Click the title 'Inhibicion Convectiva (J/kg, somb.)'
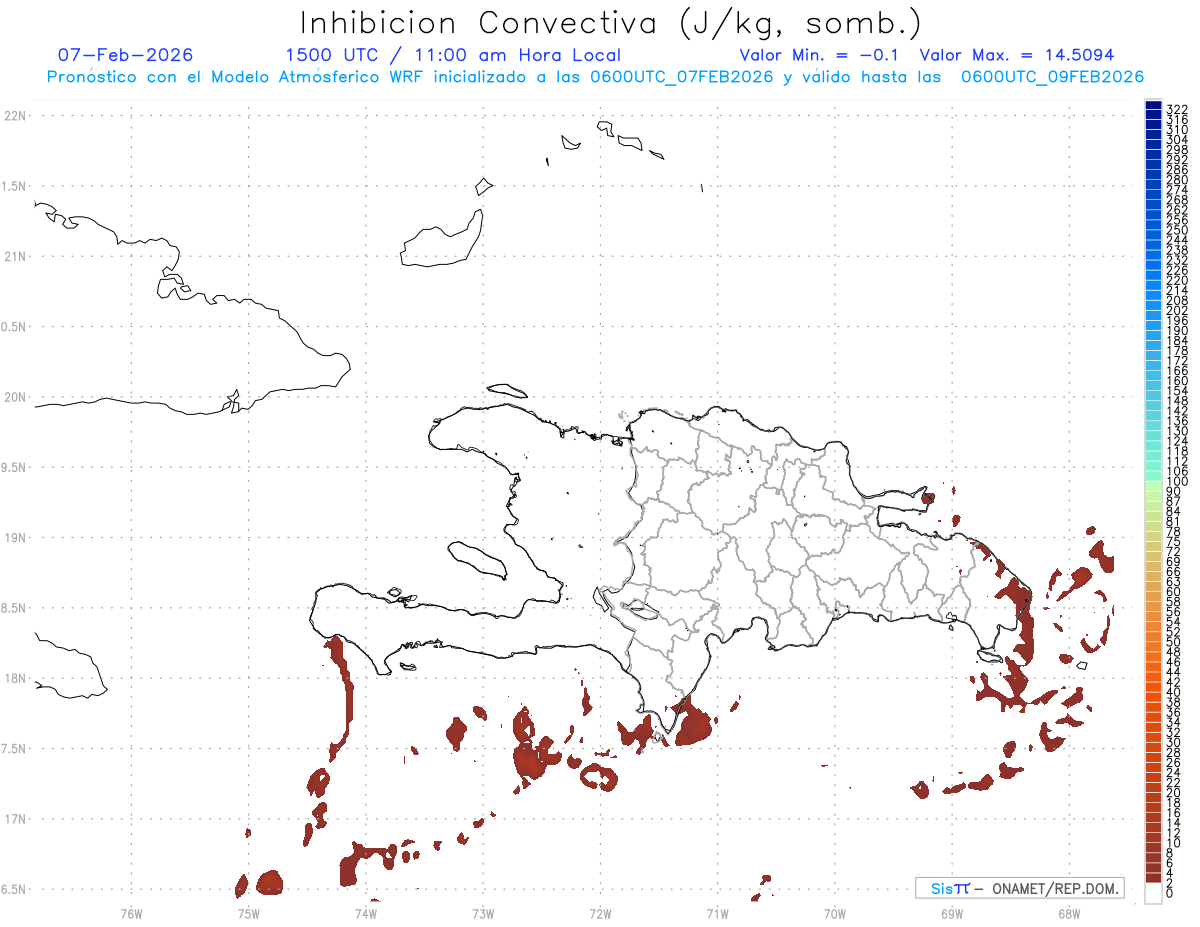Screen dimensions: 1200x927 point(610,23)
